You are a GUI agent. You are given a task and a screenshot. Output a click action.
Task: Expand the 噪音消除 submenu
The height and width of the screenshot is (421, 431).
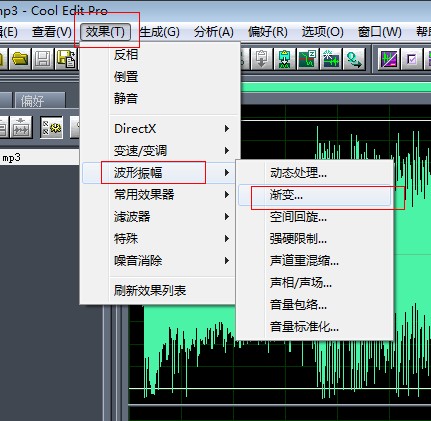click(x=159, y=261)
